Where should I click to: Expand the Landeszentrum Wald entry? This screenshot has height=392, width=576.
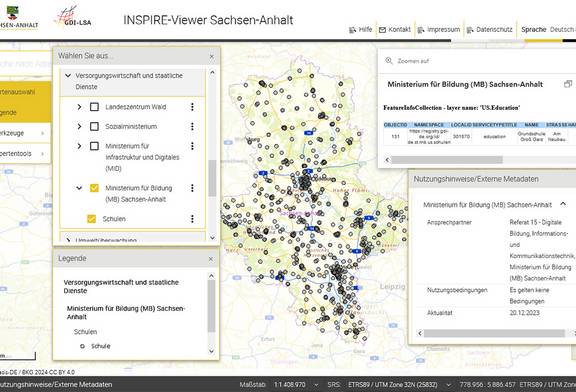(x=79, y=107)
